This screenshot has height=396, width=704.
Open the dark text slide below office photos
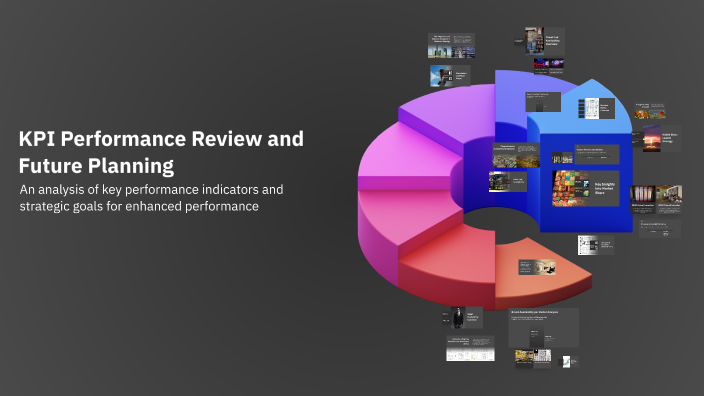(660, 229)
